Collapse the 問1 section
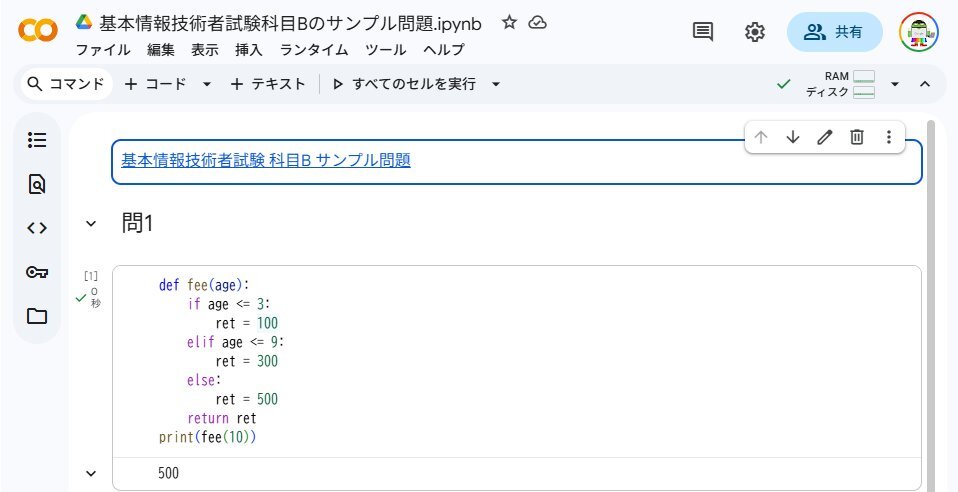 point(91,224)
